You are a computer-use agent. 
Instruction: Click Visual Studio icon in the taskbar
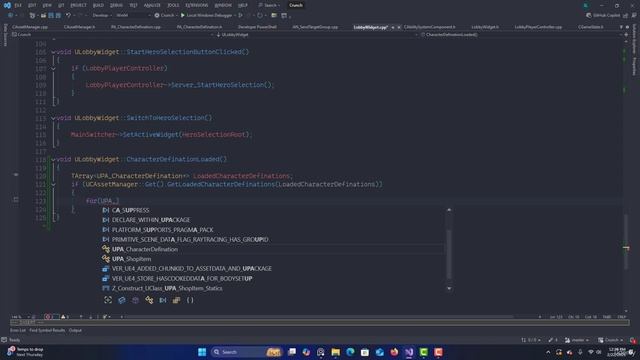click(409, 352)
